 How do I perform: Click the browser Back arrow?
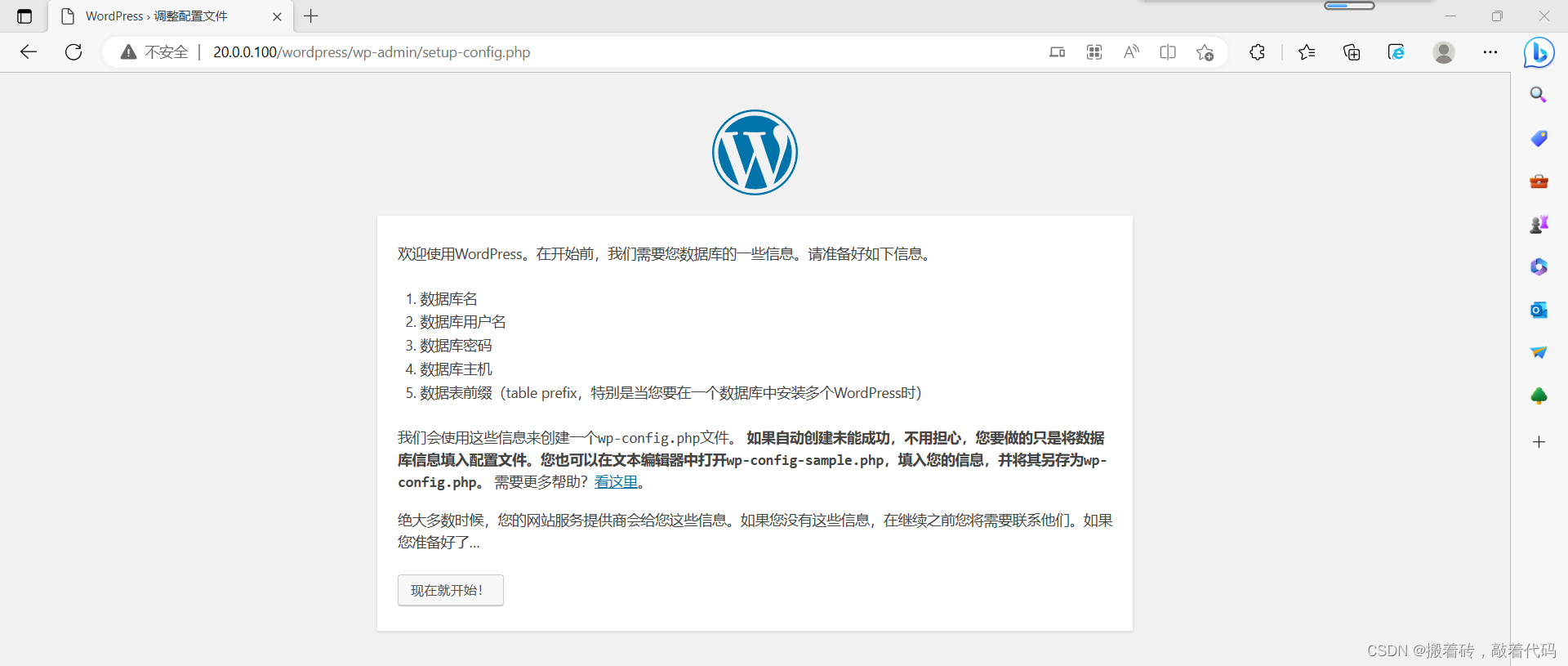(29, 52)
